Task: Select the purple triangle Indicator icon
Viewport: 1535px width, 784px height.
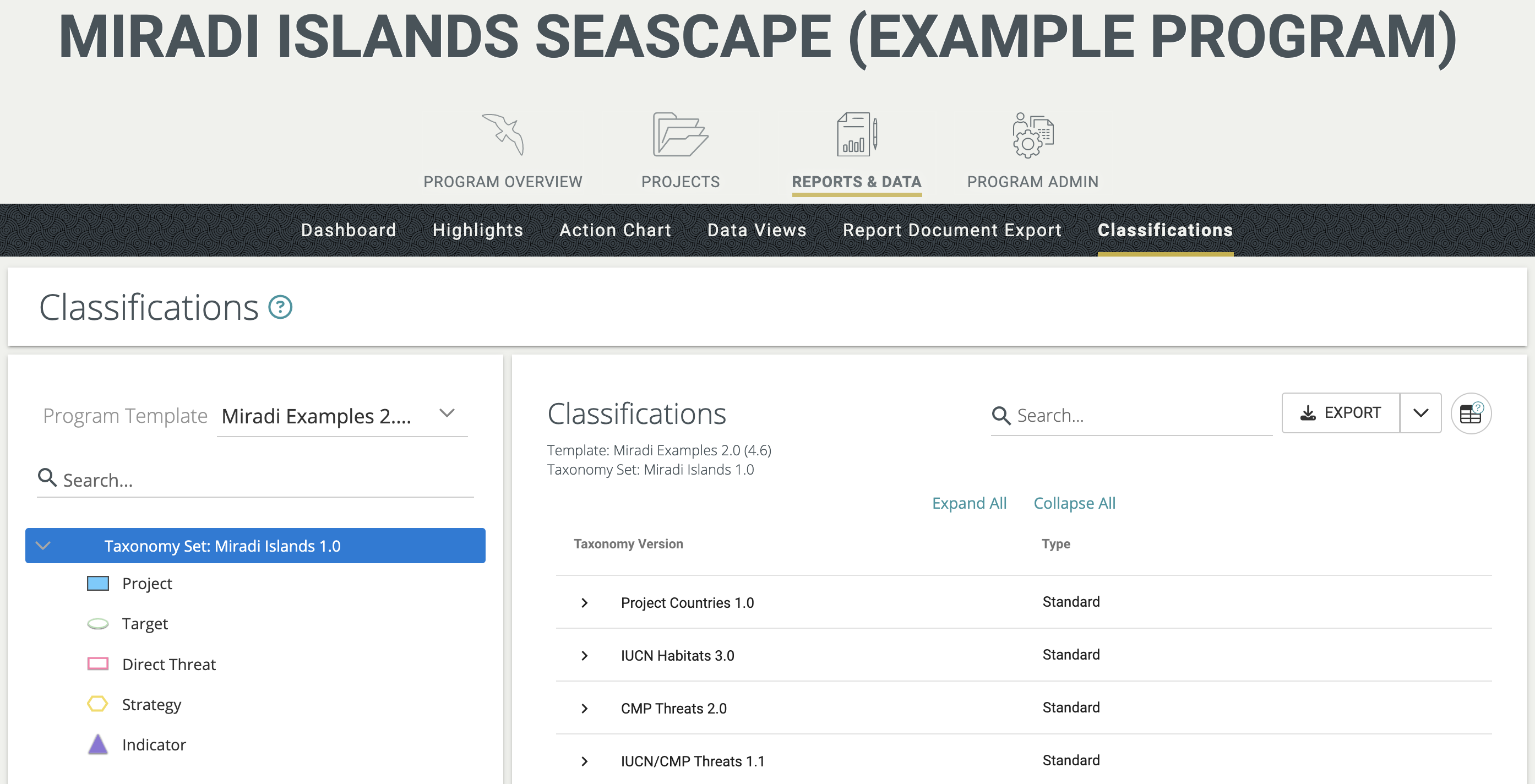Action: pos(97,745)
